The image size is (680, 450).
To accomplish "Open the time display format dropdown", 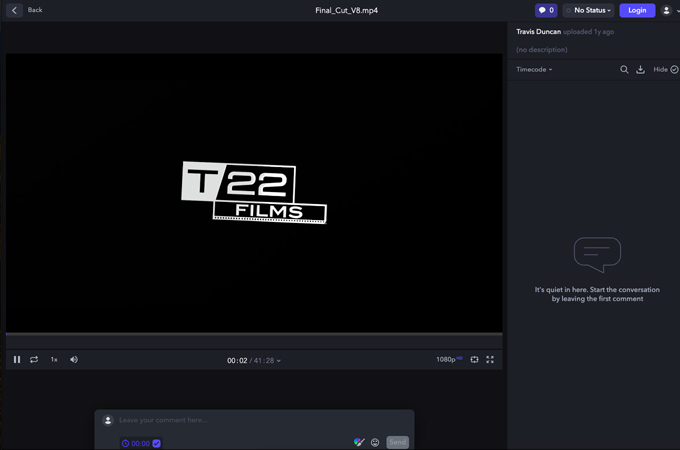I will tap(278, 361).
